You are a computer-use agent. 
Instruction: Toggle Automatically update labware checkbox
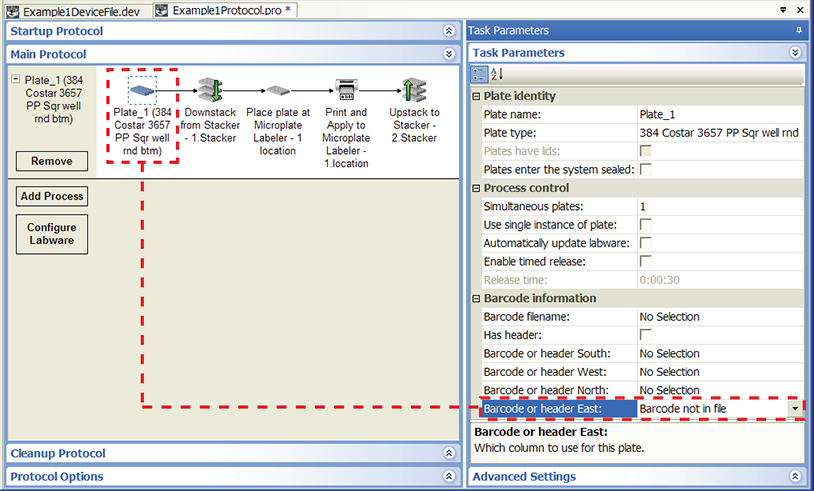pos(646,243)
